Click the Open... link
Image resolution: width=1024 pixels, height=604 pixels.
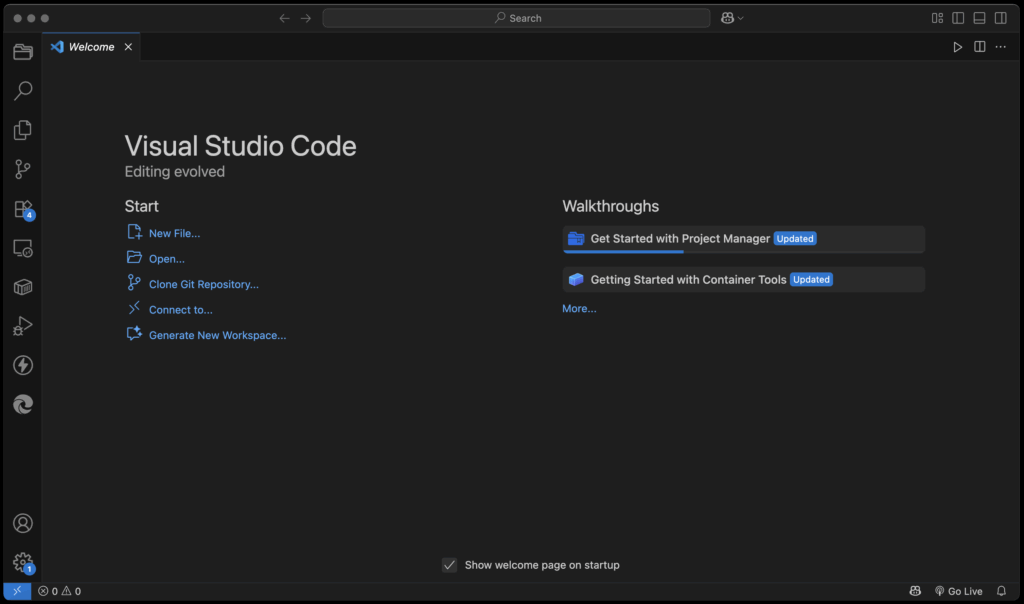click(167, 259)
